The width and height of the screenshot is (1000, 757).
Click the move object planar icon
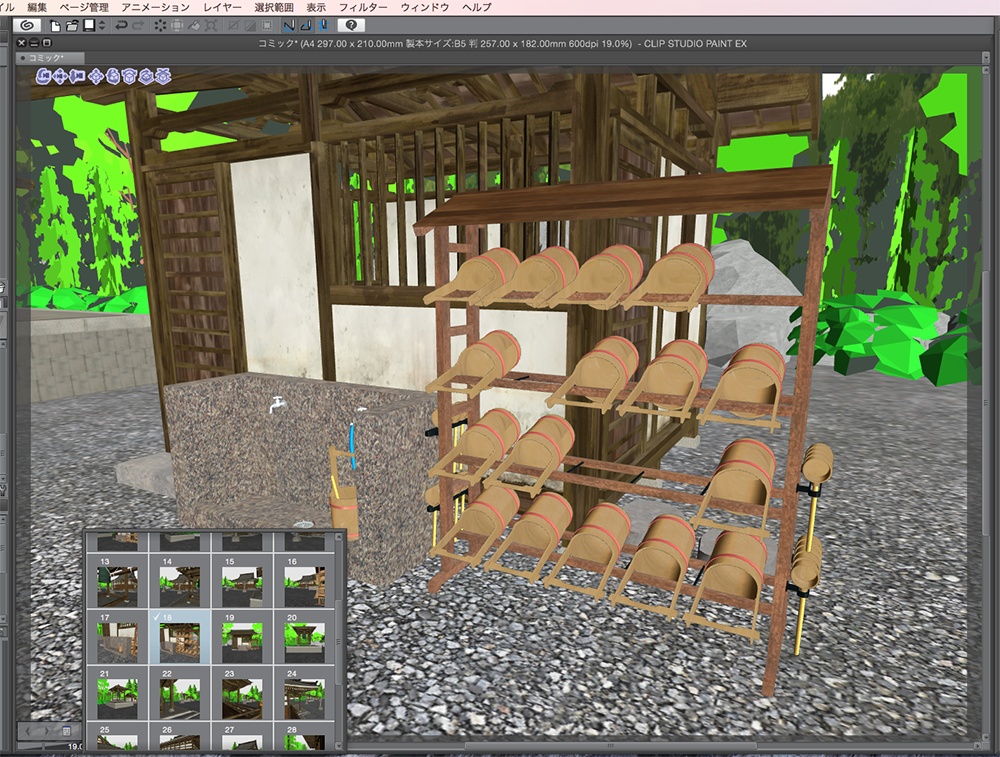click(x=96, y=77)
